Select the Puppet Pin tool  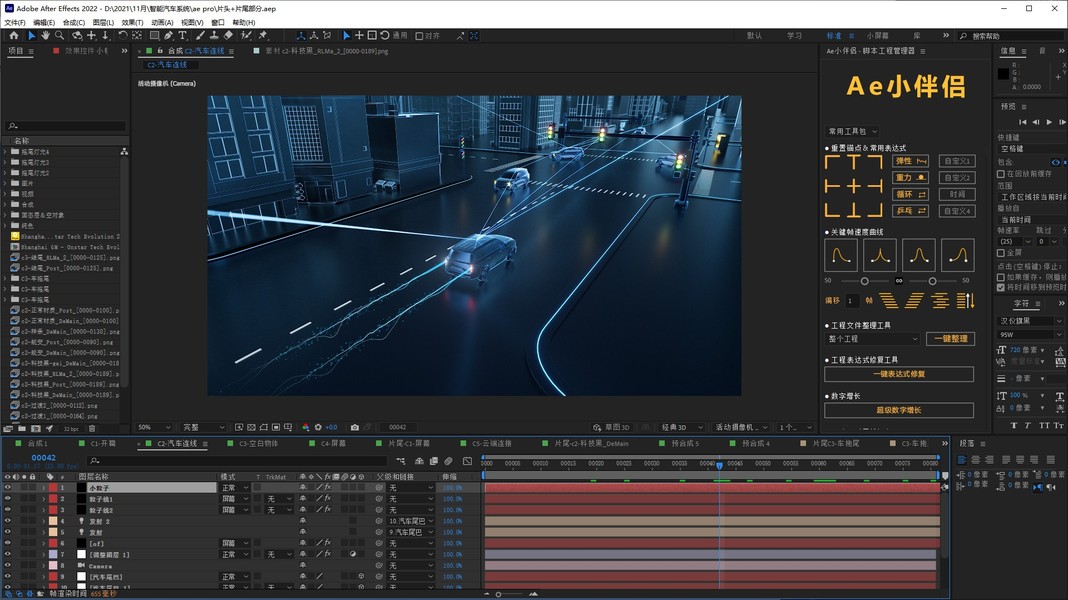(262, 36)
